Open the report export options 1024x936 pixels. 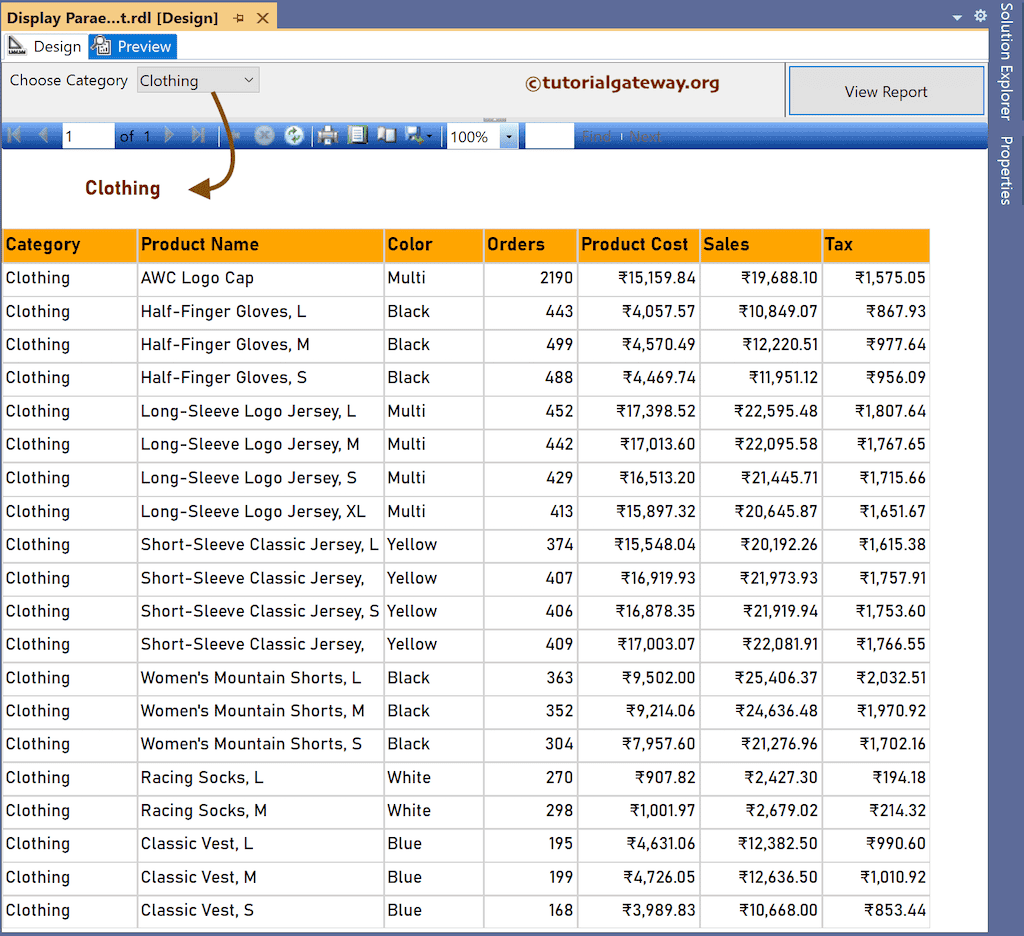(416, 136)
